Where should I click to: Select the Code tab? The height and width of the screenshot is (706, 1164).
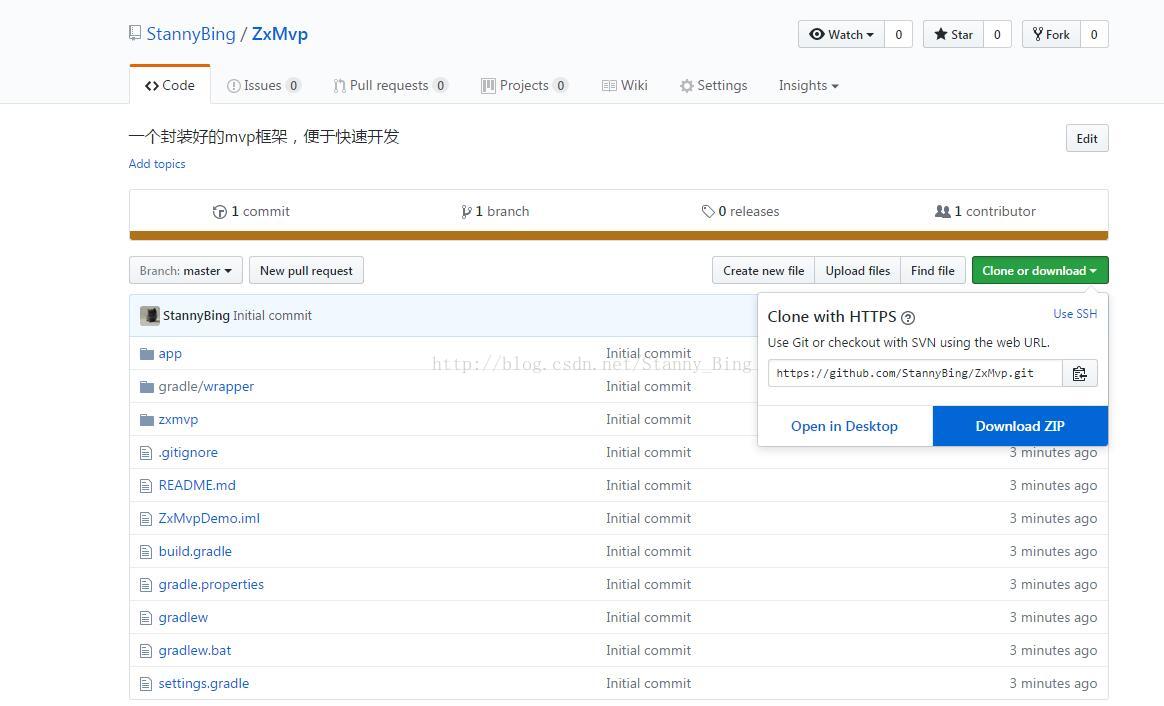170,85
